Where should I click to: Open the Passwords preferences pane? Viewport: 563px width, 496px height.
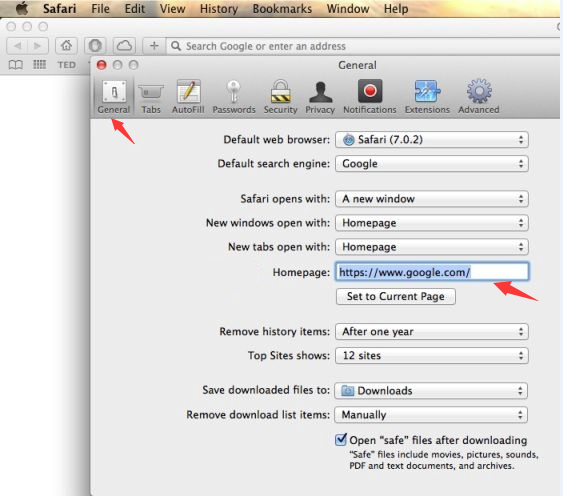pyautogui.click(x=234, y=97)
